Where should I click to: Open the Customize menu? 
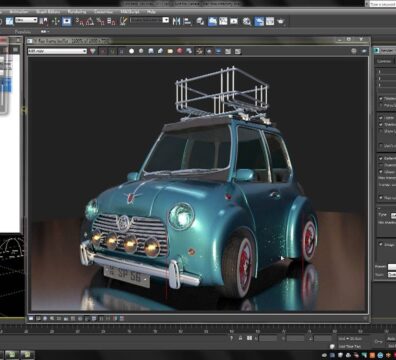(103, 11)
